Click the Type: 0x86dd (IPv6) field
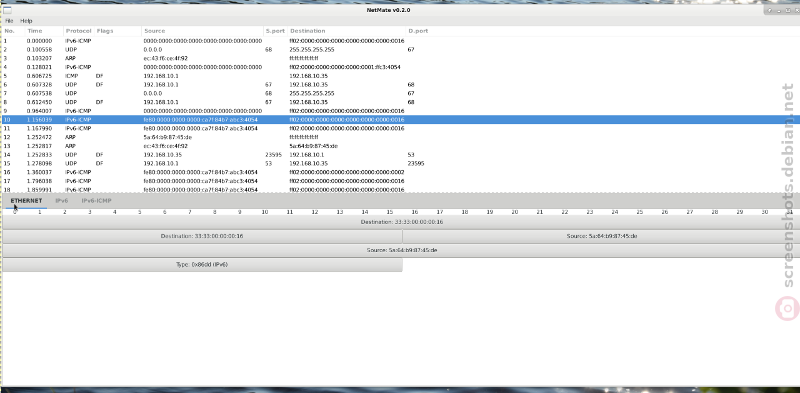 coord(202,265)
